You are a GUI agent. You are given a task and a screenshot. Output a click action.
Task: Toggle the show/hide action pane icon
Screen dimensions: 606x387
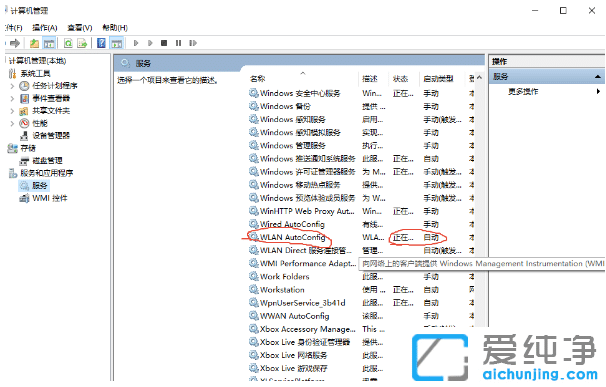pyautogui.click(x=117, y=43)
